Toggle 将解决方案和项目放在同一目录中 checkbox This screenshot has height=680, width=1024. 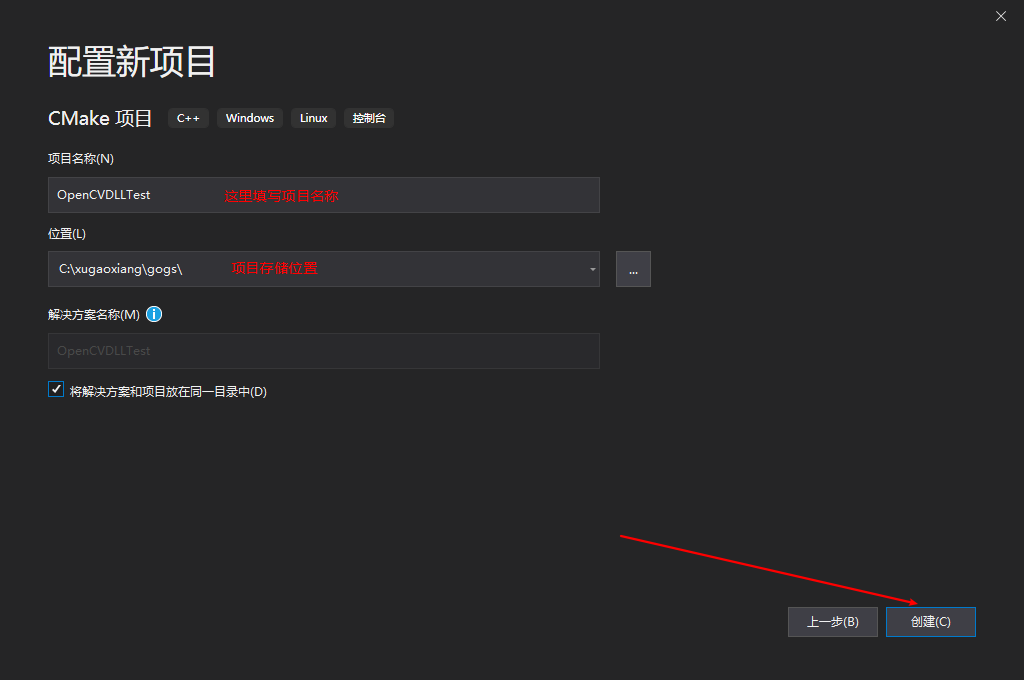tap(56, 389)
